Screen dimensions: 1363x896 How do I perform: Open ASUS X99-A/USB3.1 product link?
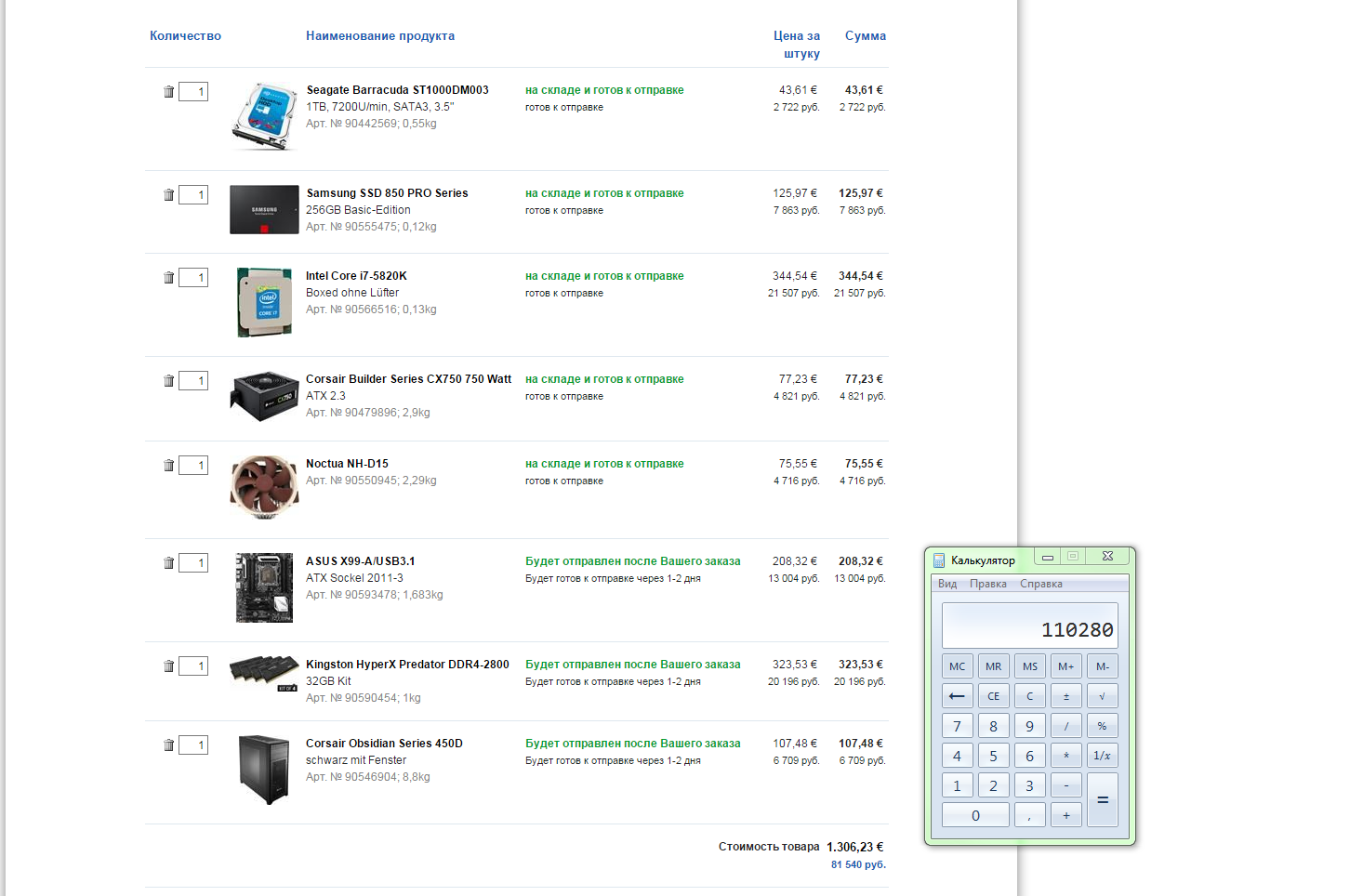361,561
